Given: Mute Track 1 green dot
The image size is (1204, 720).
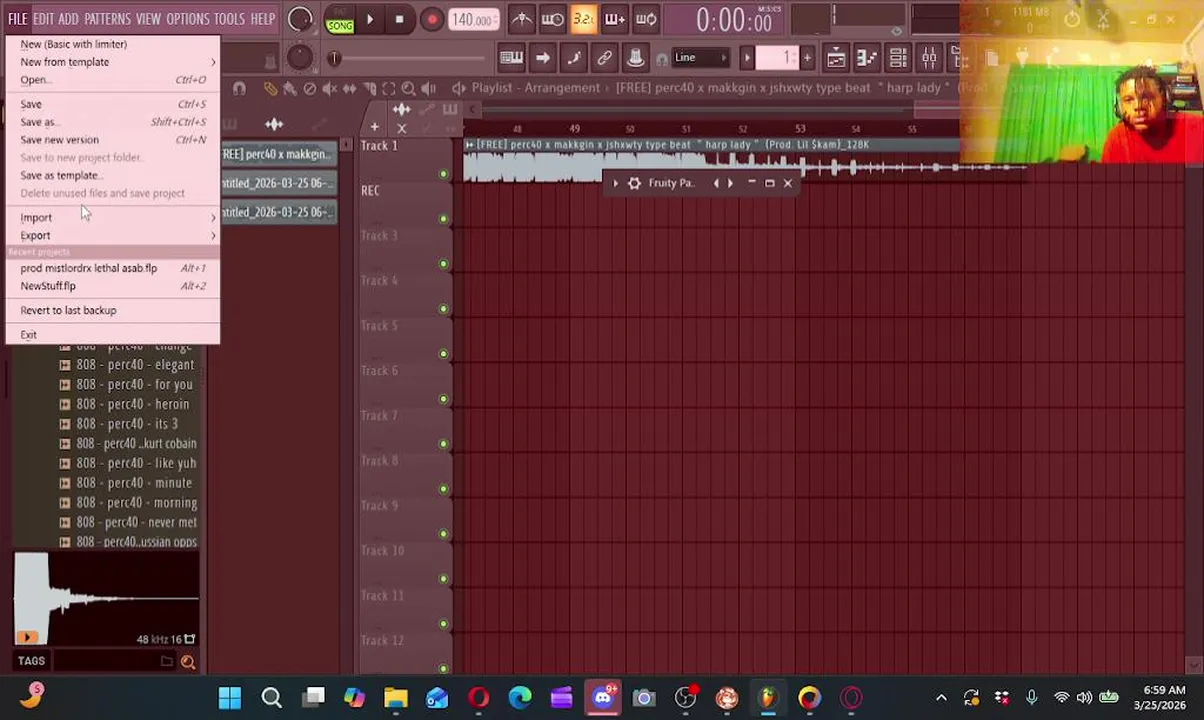Looking at the screenshot, I should [443, 174].
